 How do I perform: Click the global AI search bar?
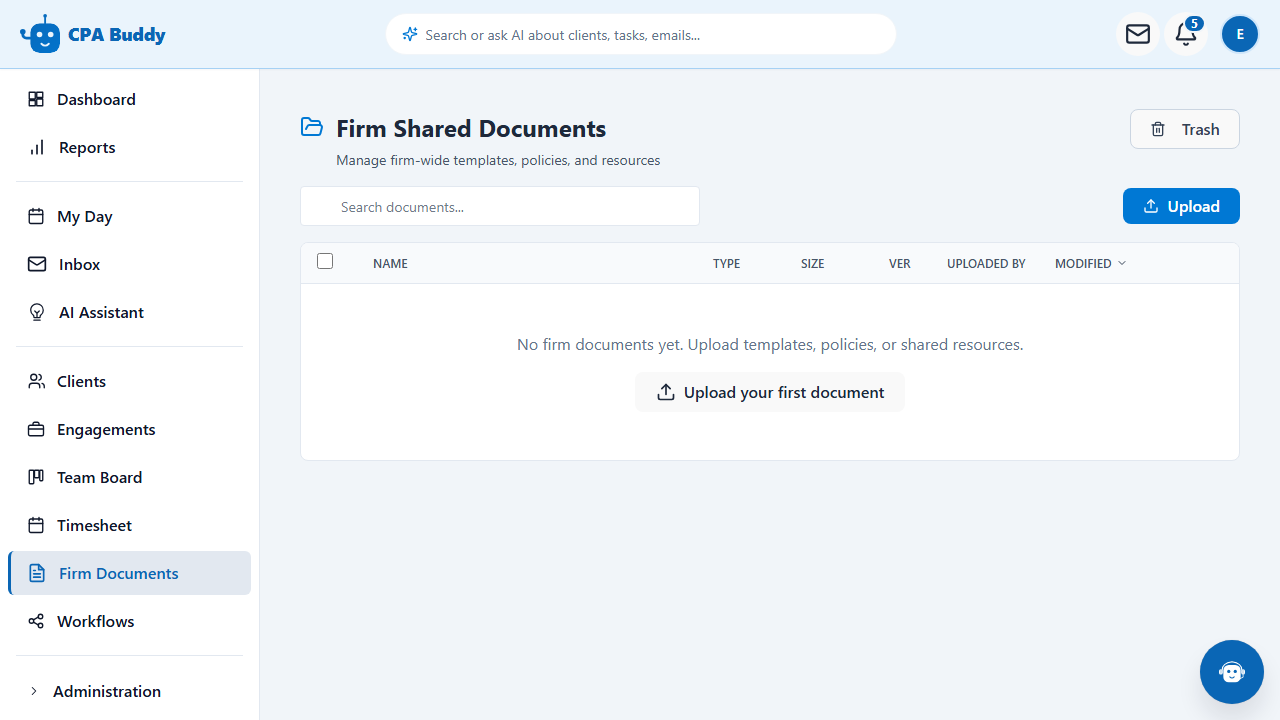click(x=641, y=34)
